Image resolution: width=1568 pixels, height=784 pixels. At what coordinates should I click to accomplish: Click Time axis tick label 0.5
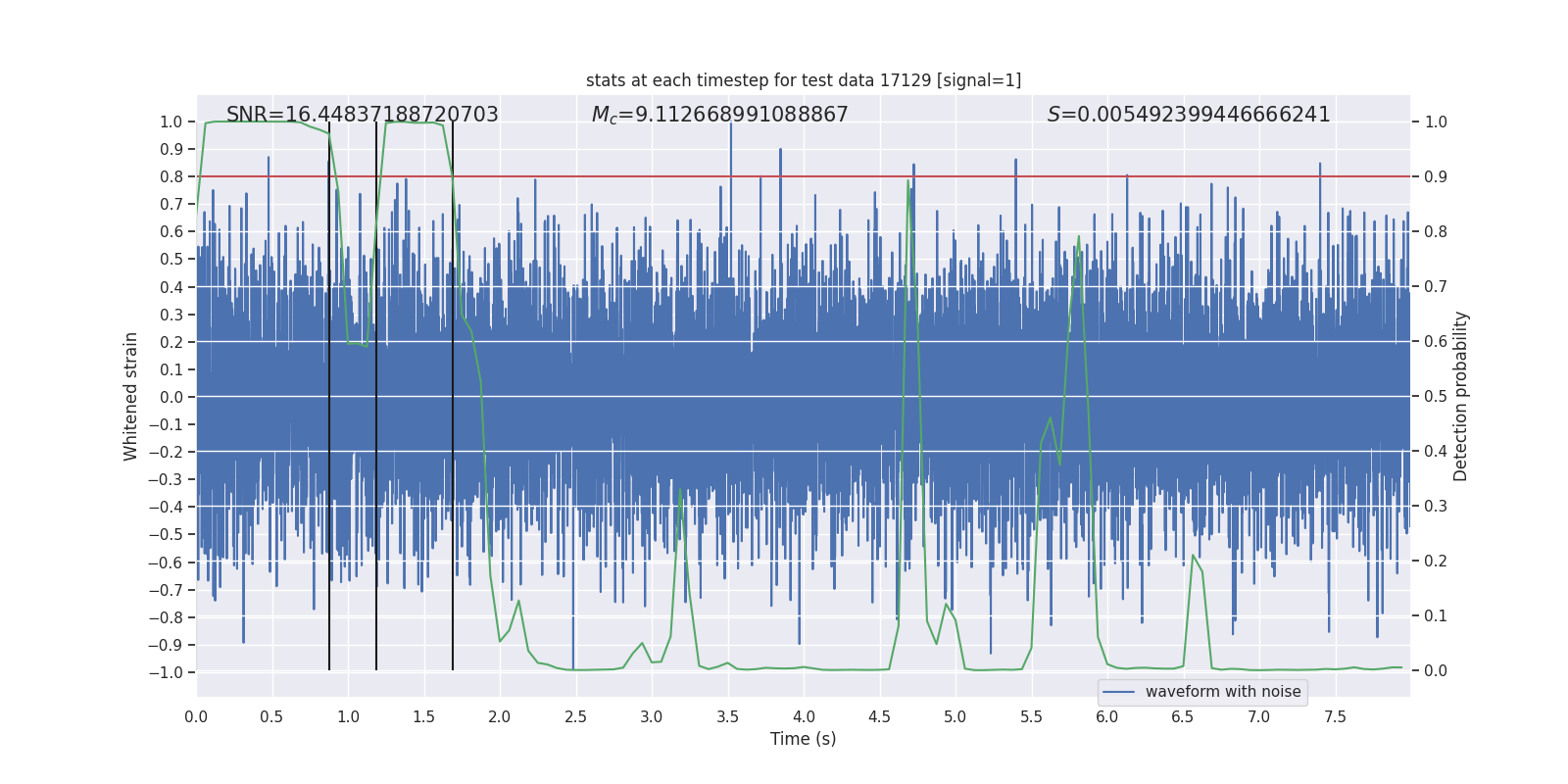click(271, 716)
